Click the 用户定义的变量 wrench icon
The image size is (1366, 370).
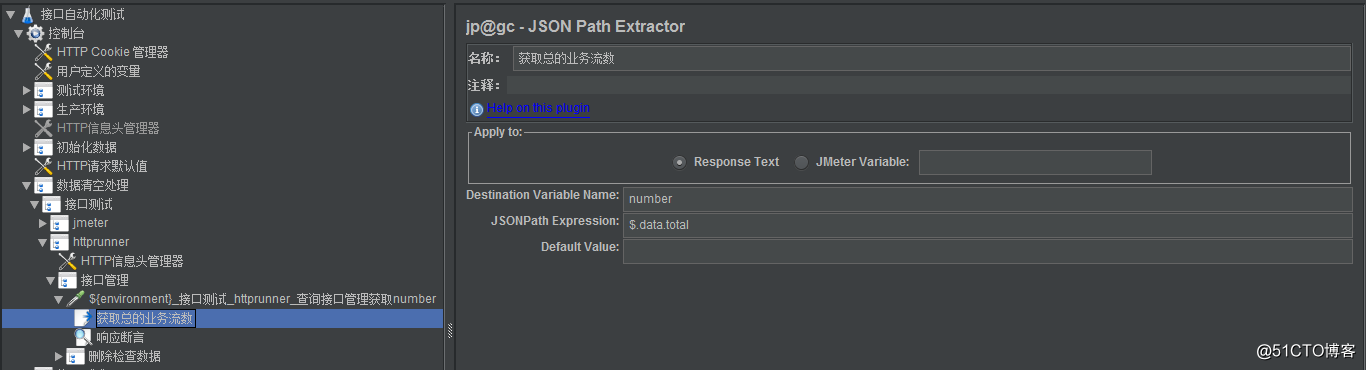click(44, 71)
